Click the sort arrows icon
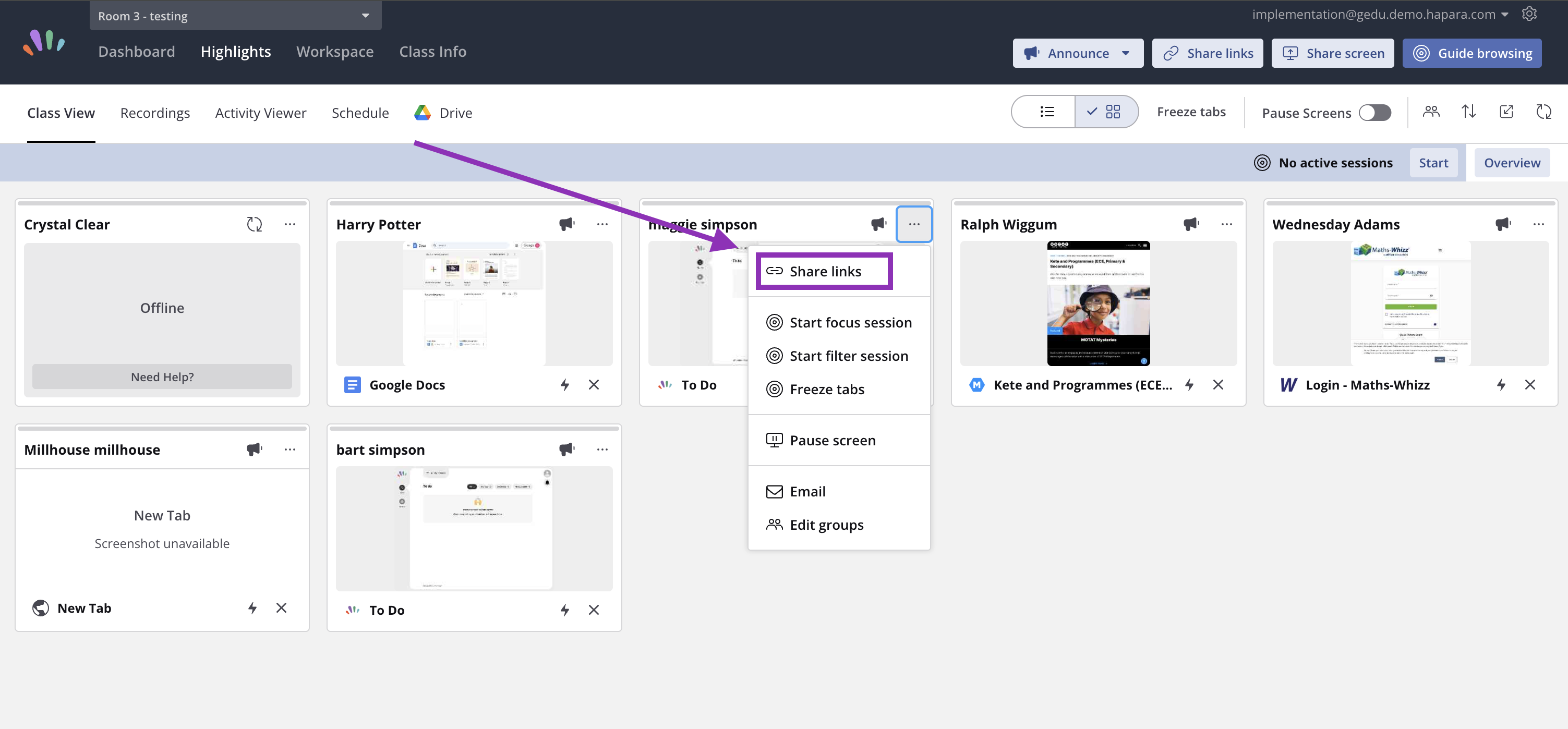 pyautogui.click(x=1469, y=112)
